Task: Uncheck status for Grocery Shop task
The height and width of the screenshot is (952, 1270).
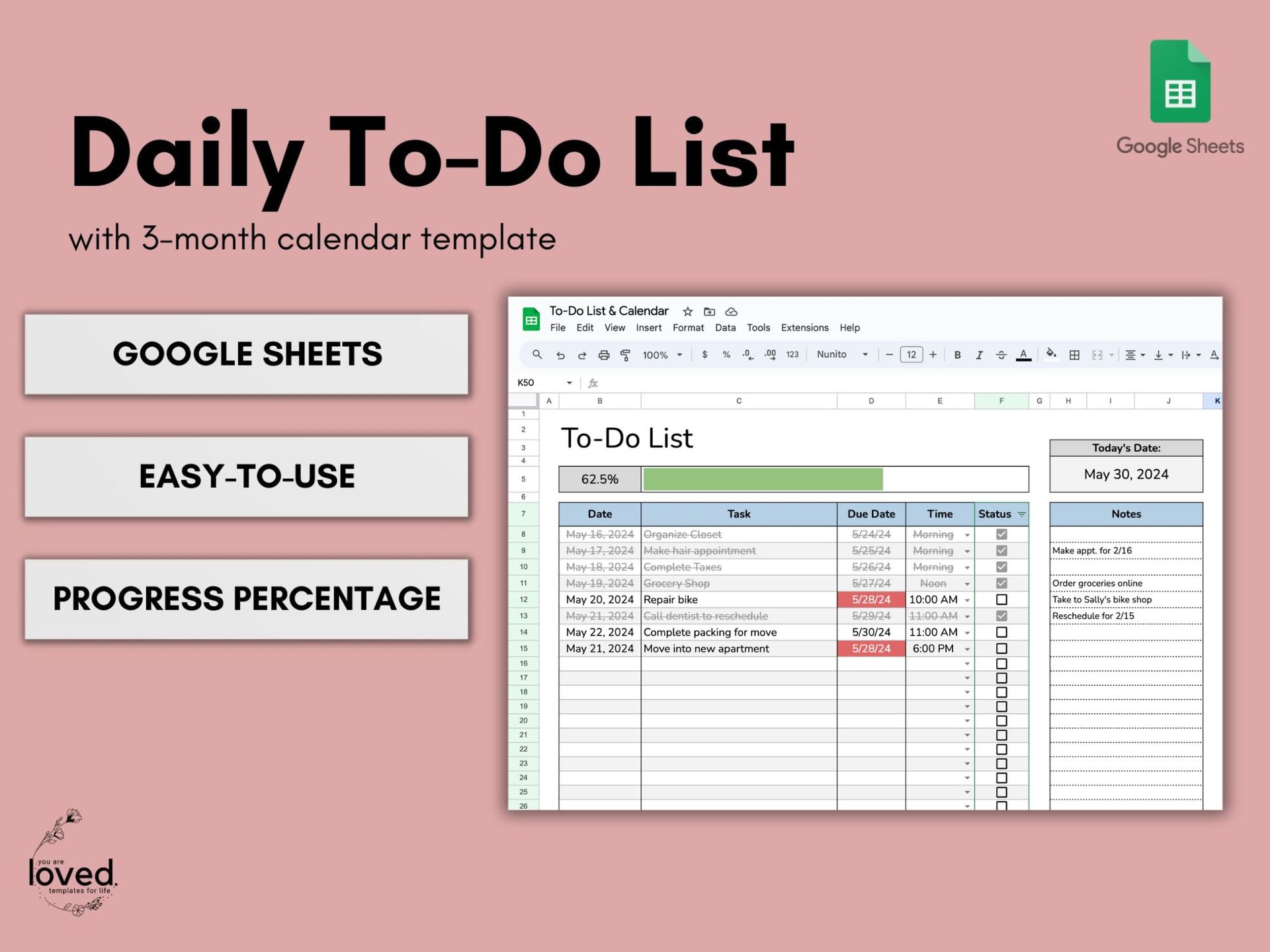Action: 1001,583
